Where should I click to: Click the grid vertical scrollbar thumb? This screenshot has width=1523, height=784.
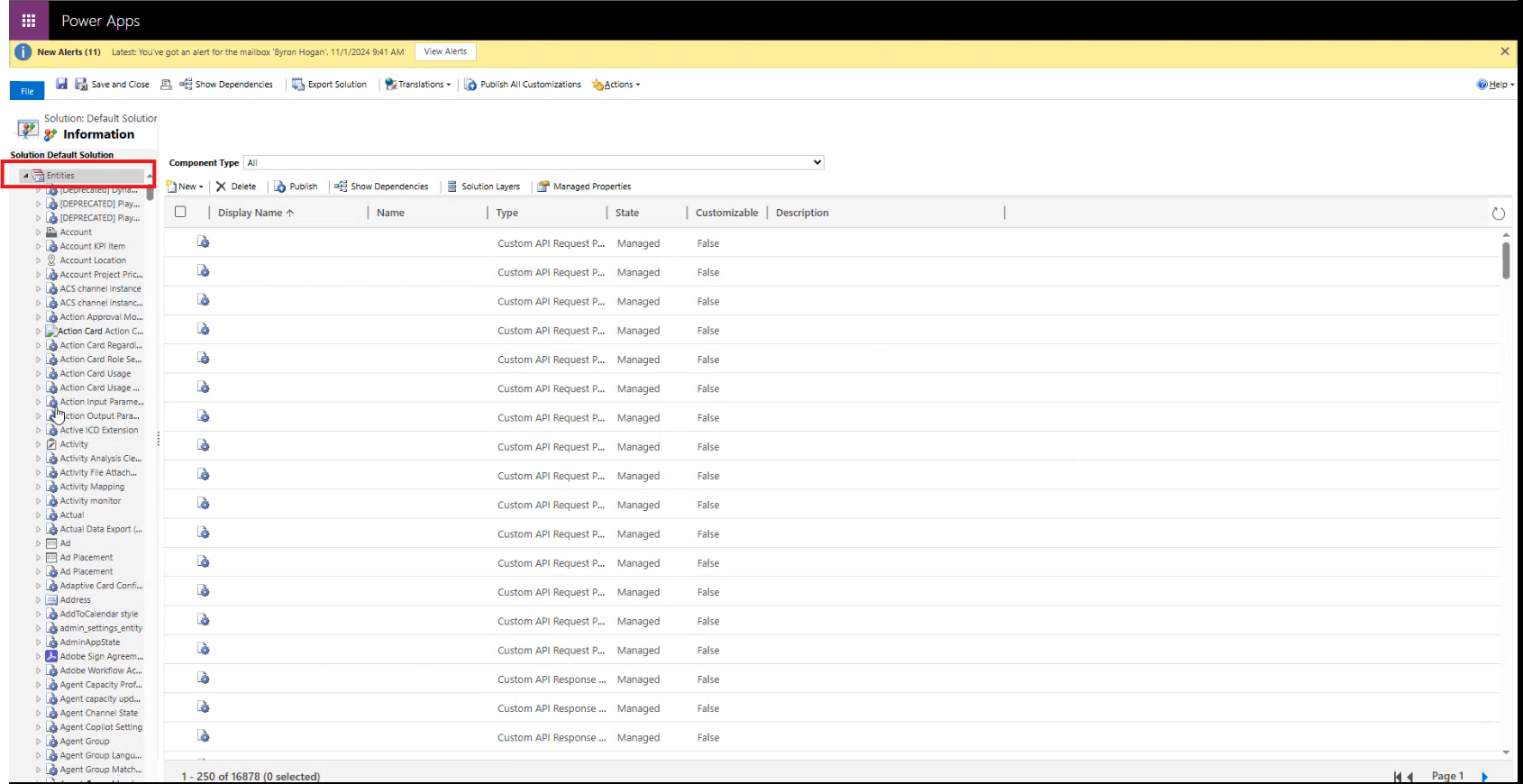pos(1506,260)
